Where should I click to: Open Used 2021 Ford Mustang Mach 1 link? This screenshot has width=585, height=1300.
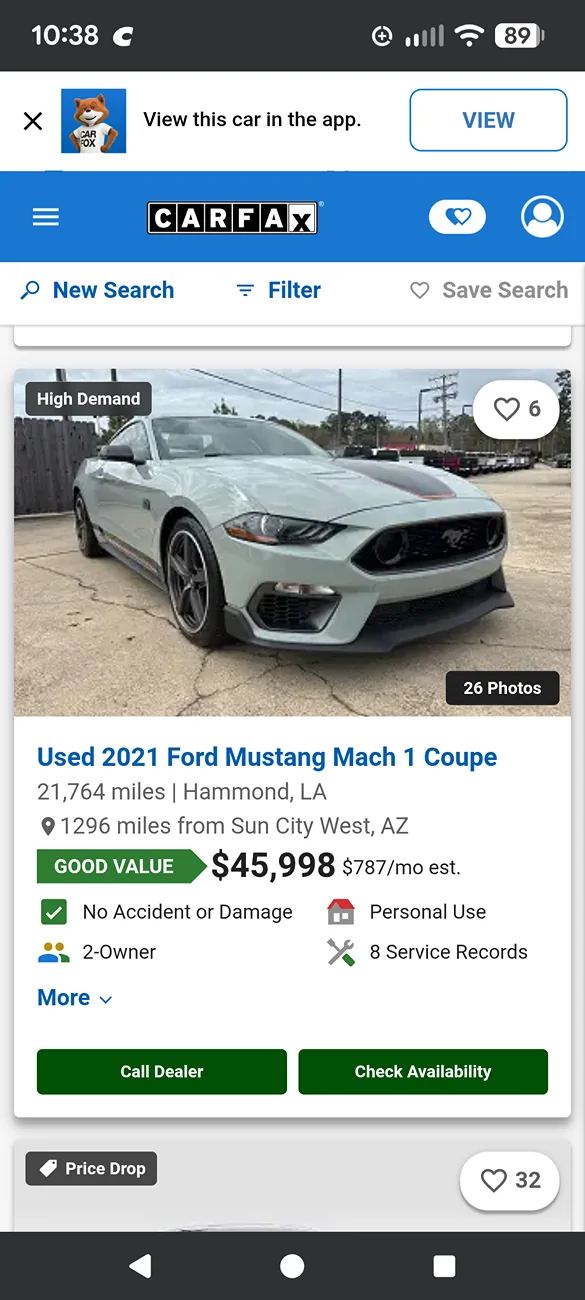click(x=267, y=757)
